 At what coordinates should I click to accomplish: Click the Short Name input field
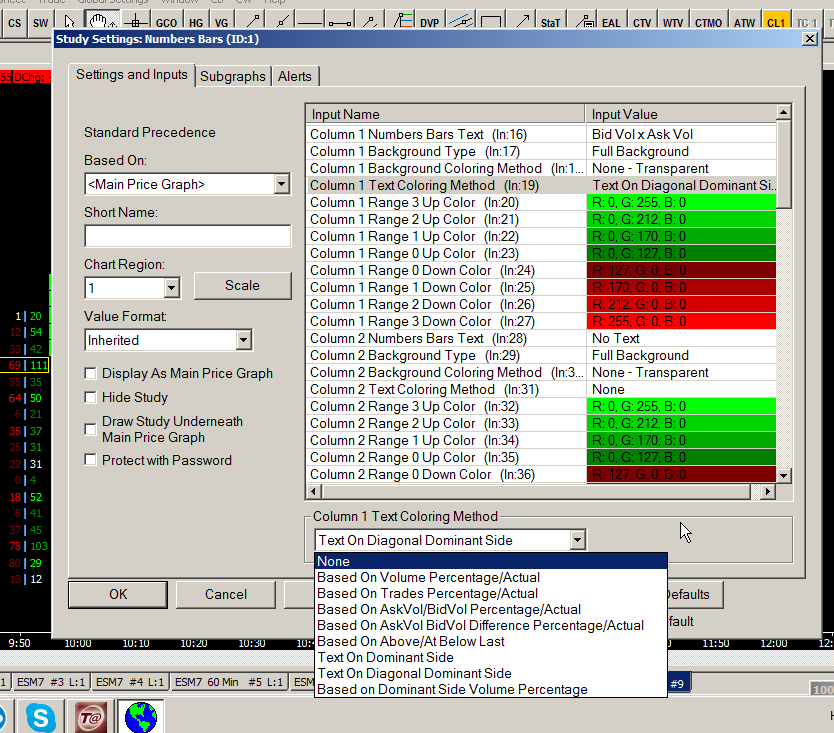tap(187, 236)
